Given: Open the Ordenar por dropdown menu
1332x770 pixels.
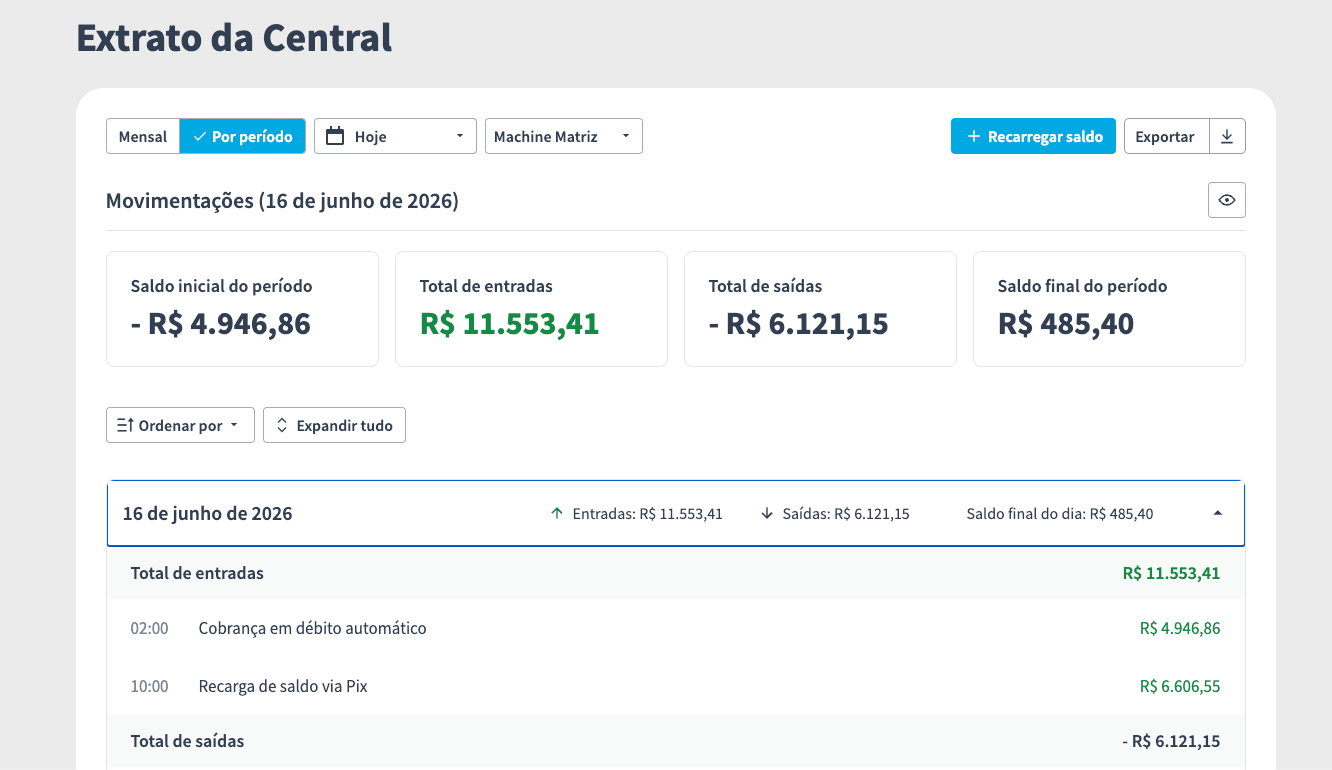Looking at the screenshot, I should tap(180, 425).
